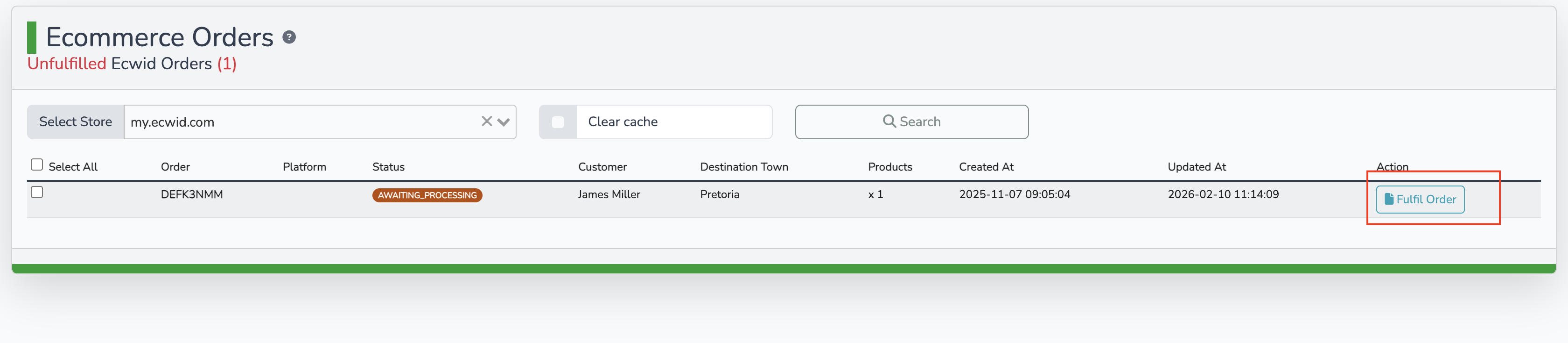Click the Products column header
1568x343 pixels.
[890, 167]
